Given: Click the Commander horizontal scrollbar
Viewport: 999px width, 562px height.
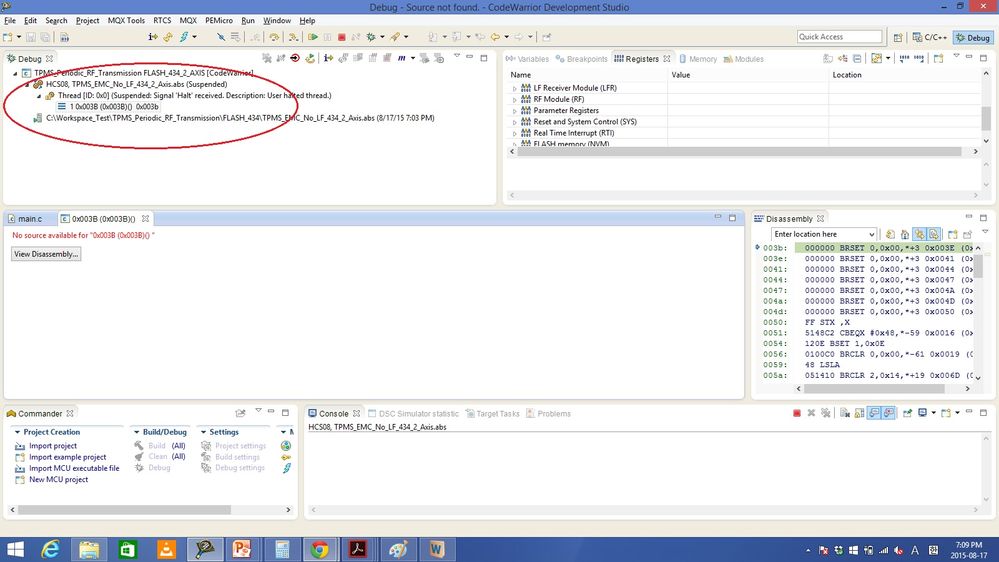Looking at the screenshot, I should coord(124,510).
